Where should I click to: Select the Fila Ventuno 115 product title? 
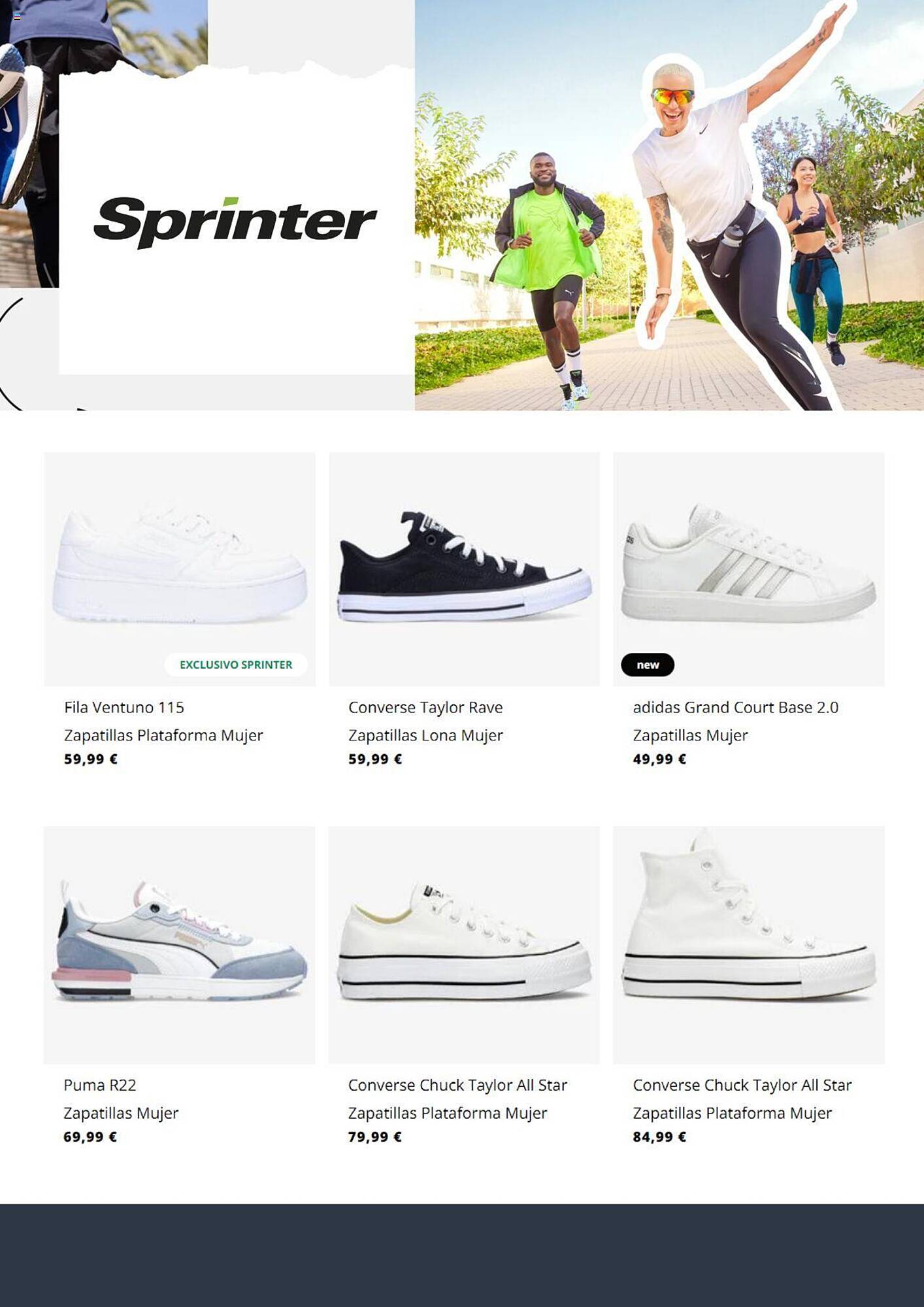(124, 707)
